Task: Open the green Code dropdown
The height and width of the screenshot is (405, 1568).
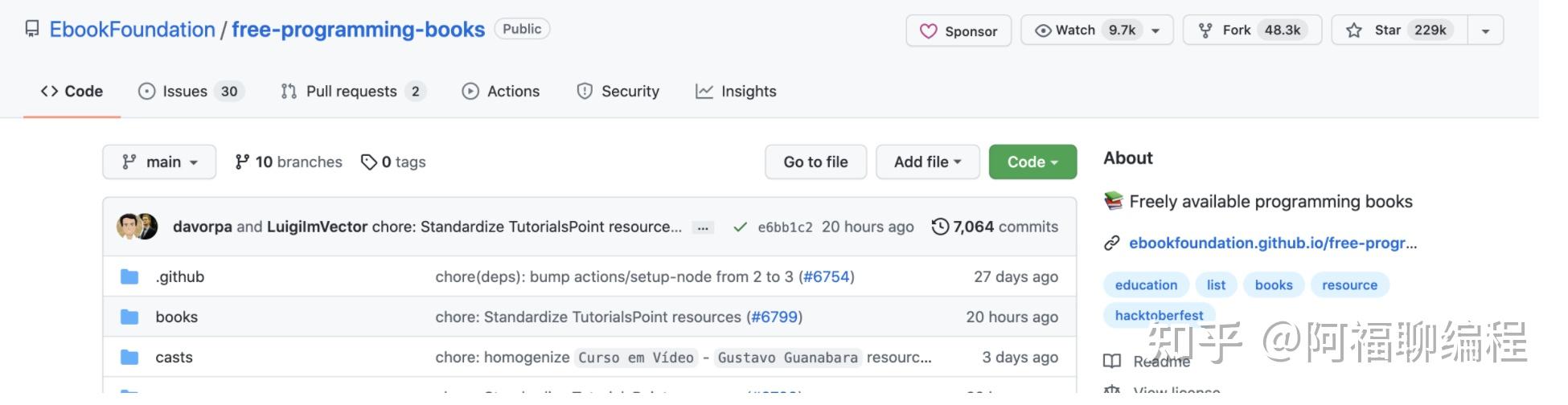Action: (x=1032, y=162)
